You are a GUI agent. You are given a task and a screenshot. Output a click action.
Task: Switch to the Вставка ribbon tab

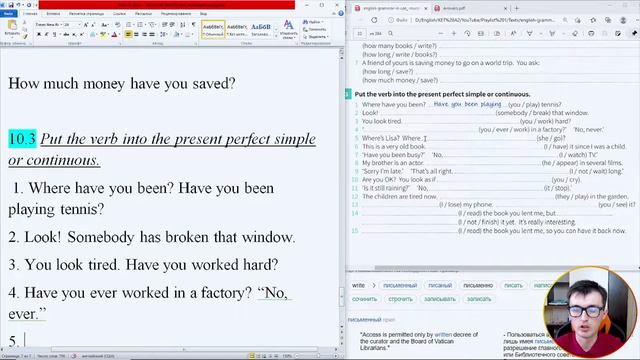53,13
